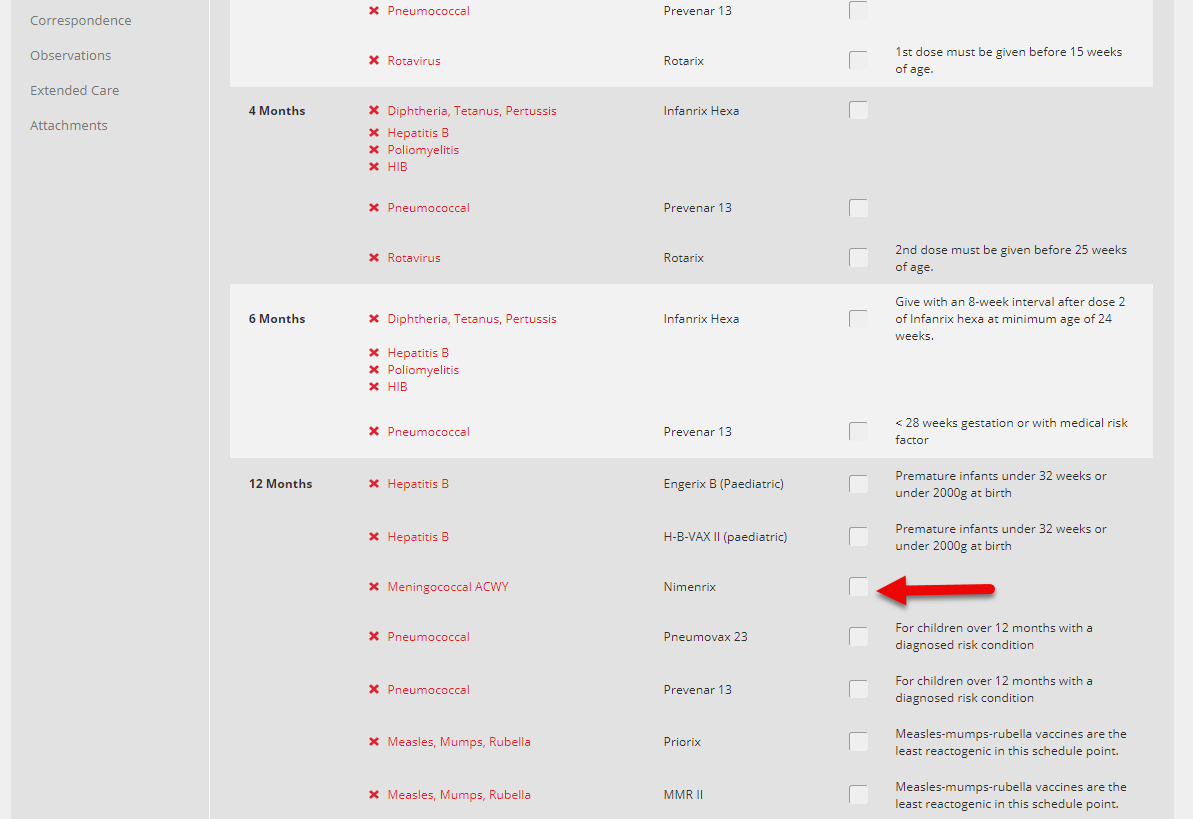Open Priorix Measles, Mumps, Rubella link
Viewport: 1193px width, 819px height.
click(x=459, y=742)
